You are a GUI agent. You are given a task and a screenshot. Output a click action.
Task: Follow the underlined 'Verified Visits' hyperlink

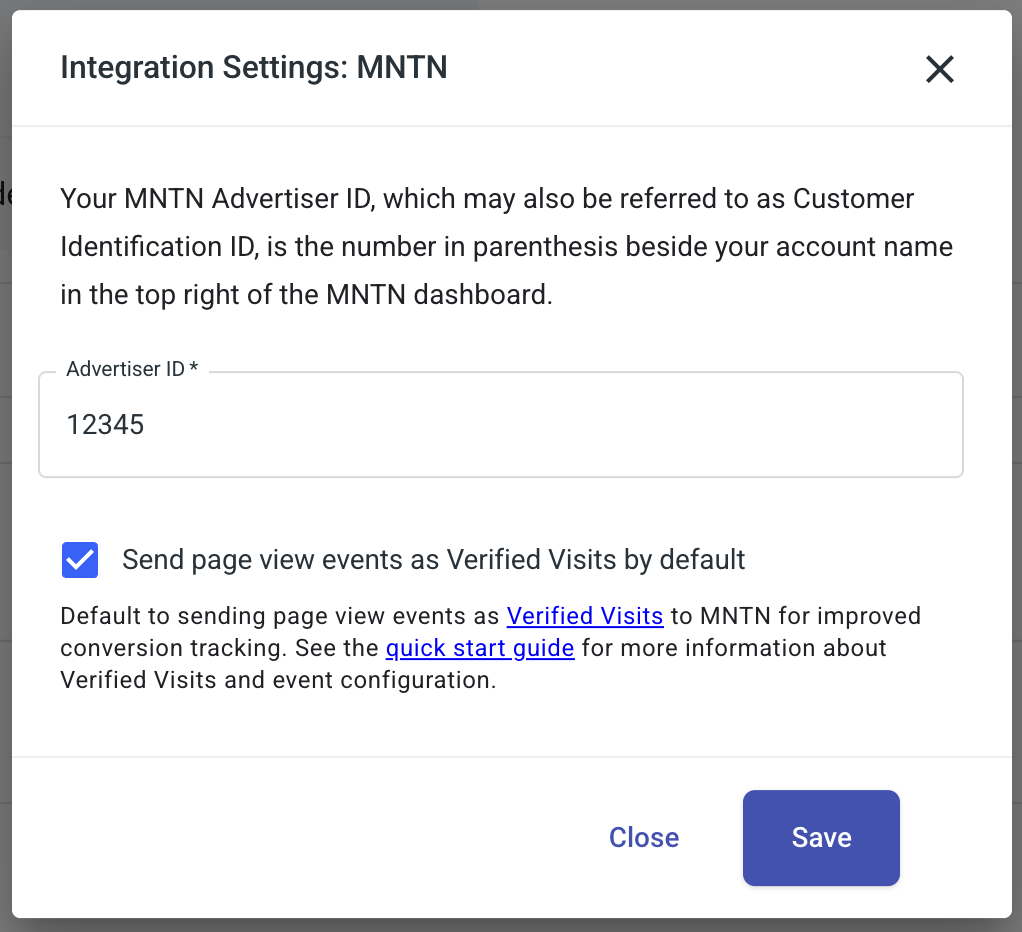pyautogui.click(x=585, y=616)
